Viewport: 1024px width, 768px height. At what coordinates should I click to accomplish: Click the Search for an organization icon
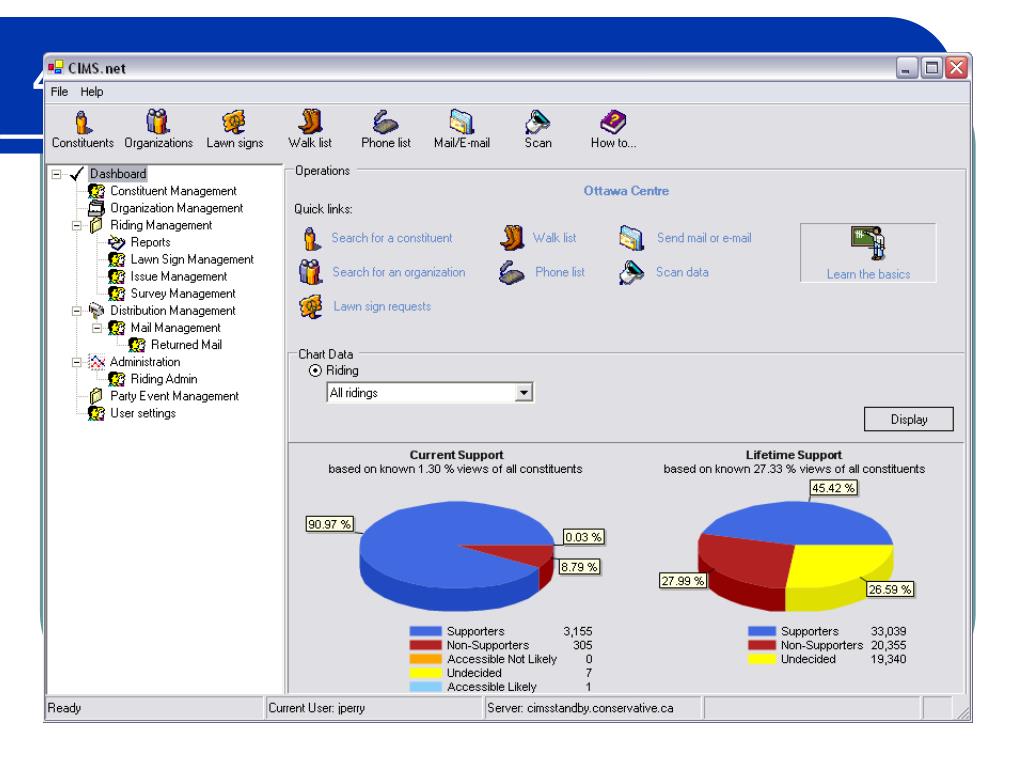pyautogui.click(x=310, y=272)
